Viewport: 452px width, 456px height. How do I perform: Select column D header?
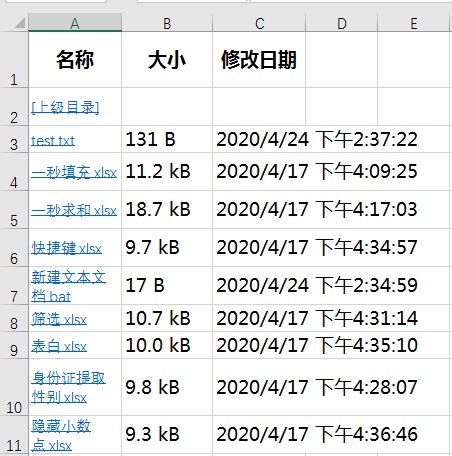[341, 23]
